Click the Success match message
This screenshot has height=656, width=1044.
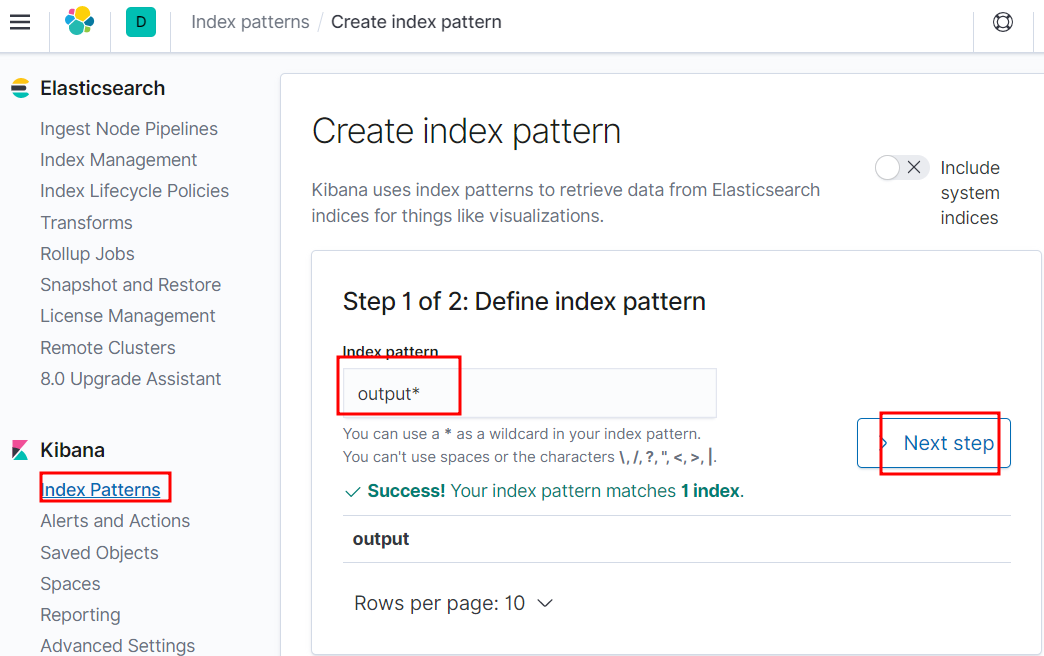click(x=544, y=491)
